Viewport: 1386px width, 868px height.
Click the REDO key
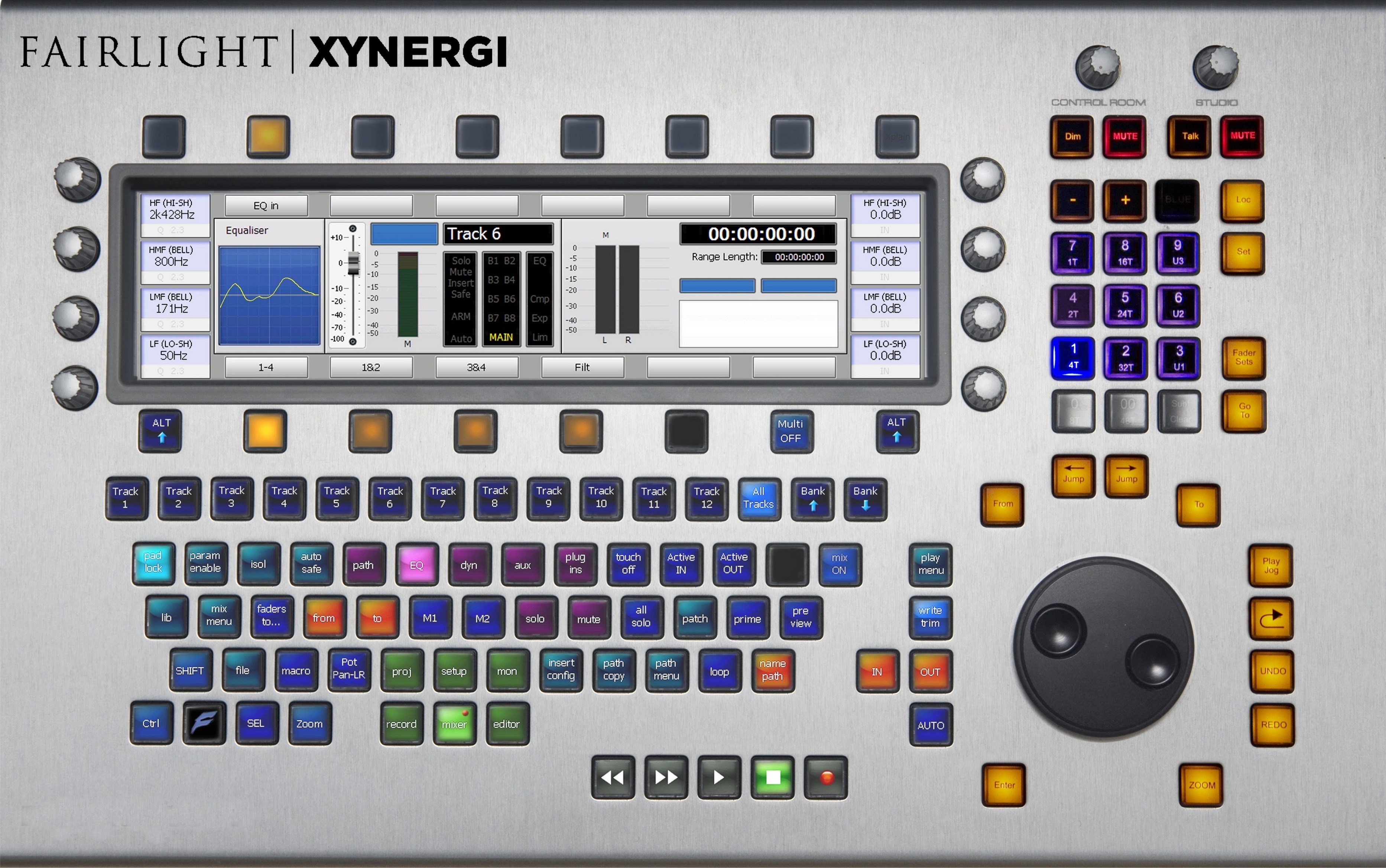[1273, 725]
